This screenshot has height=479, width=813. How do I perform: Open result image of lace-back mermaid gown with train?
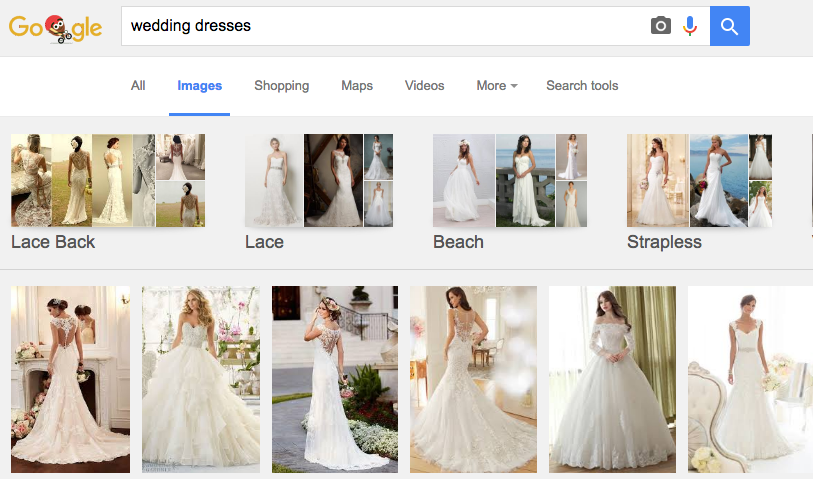(x=473, y=379)
